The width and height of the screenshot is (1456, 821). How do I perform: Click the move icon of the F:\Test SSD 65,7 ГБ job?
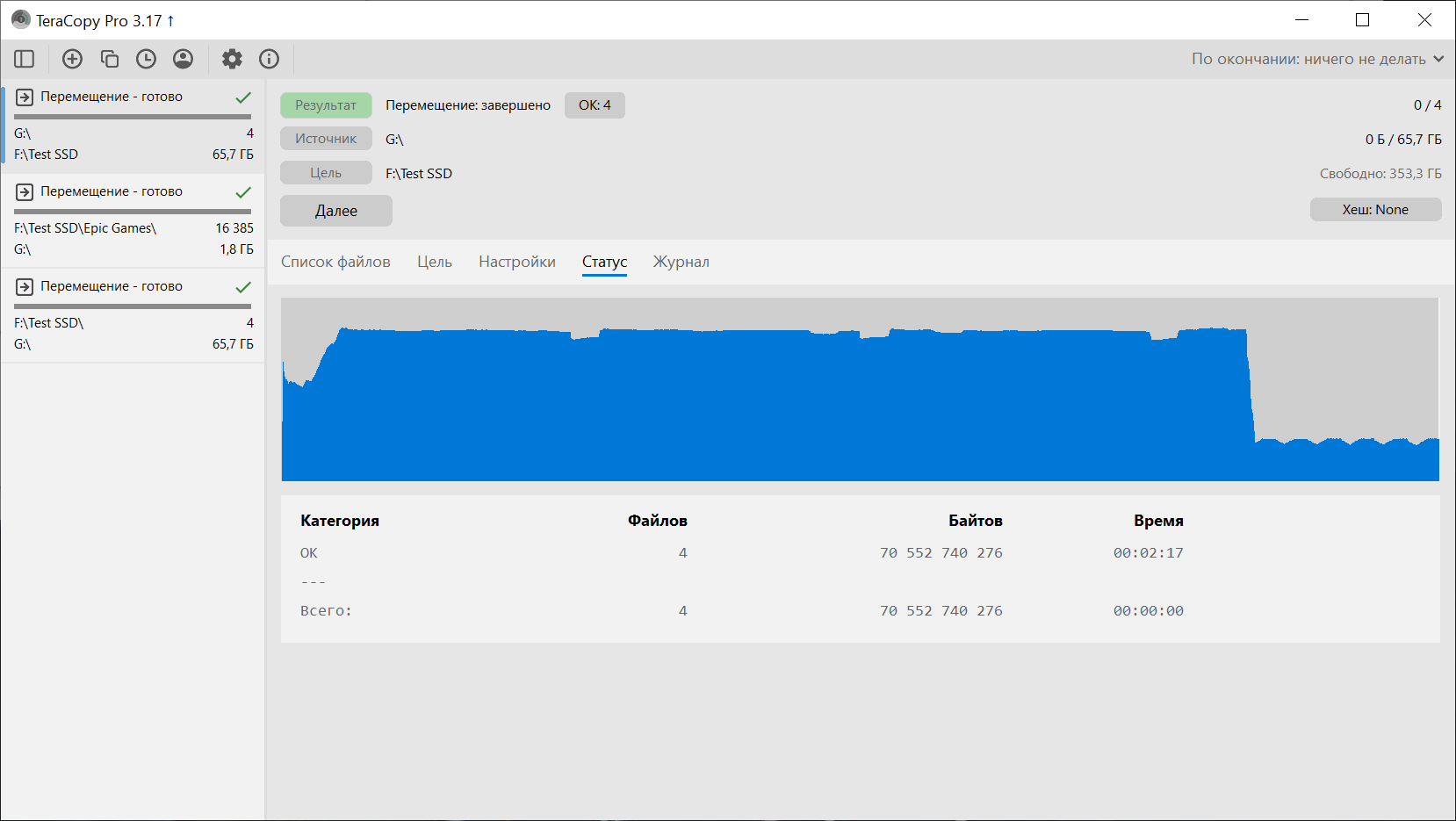[25, 97]
